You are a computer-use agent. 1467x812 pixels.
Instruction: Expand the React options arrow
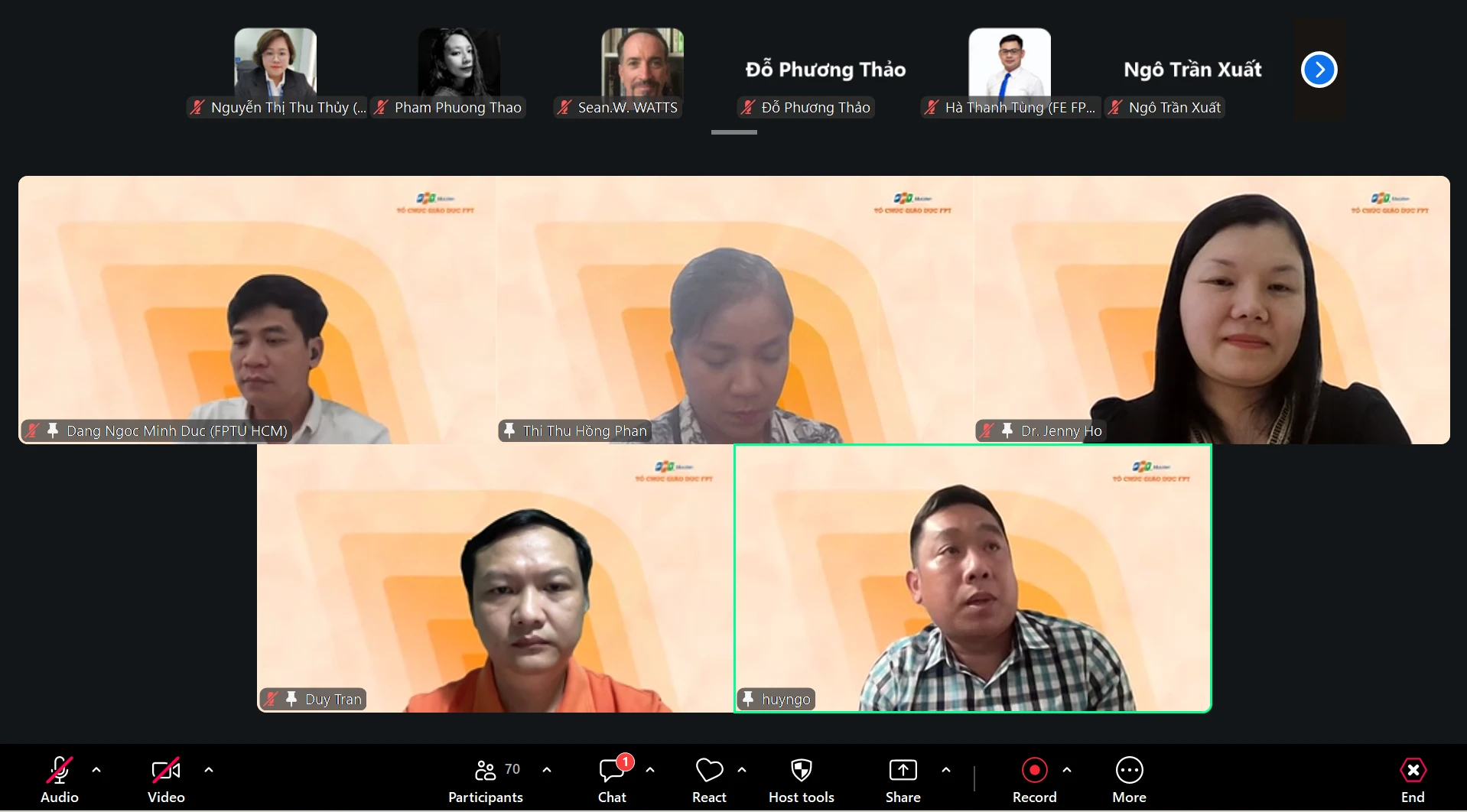coord(742,770)
